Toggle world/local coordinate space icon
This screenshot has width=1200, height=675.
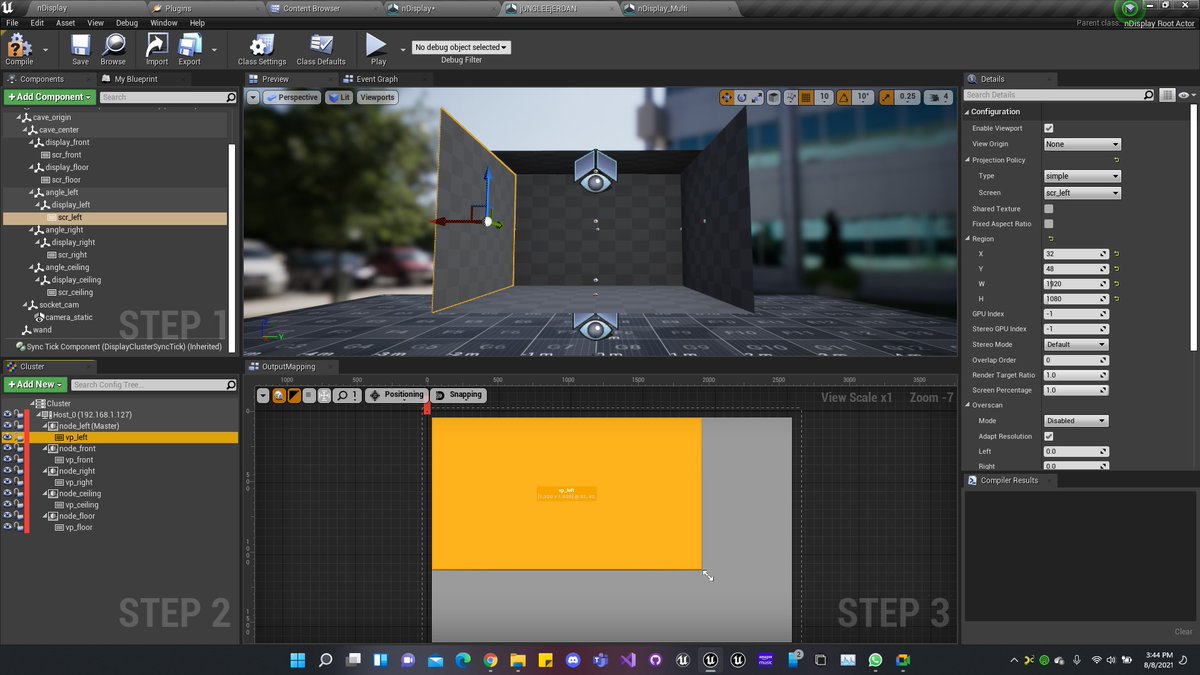coord(775,97)
